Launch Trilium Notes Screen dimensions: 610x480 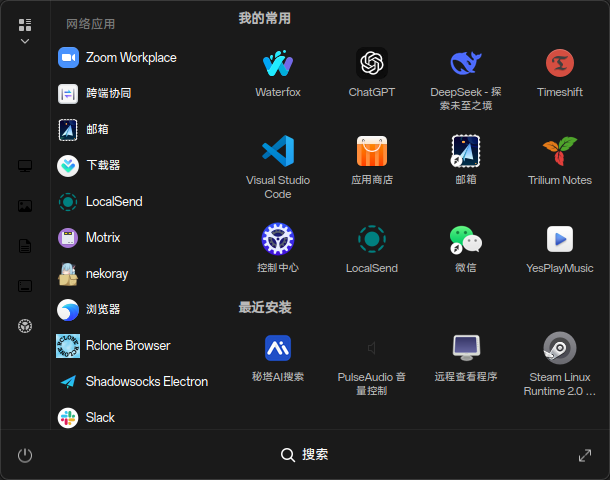560,161
